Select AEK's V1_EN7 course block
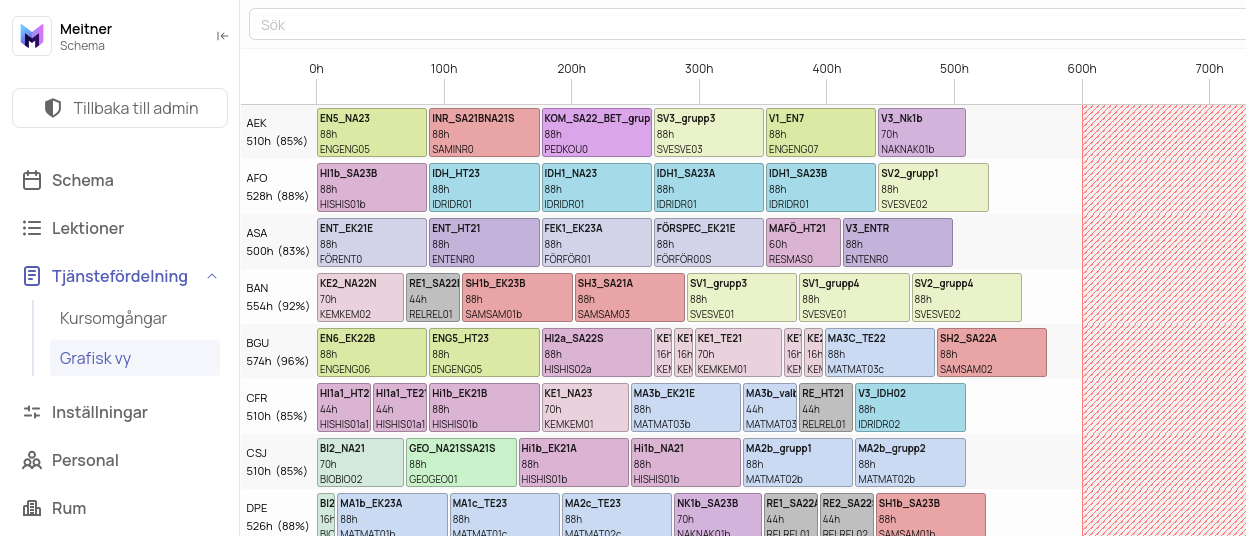This screenshot has height=536, width=1246. pyautogui.click(x=821, y=133)
